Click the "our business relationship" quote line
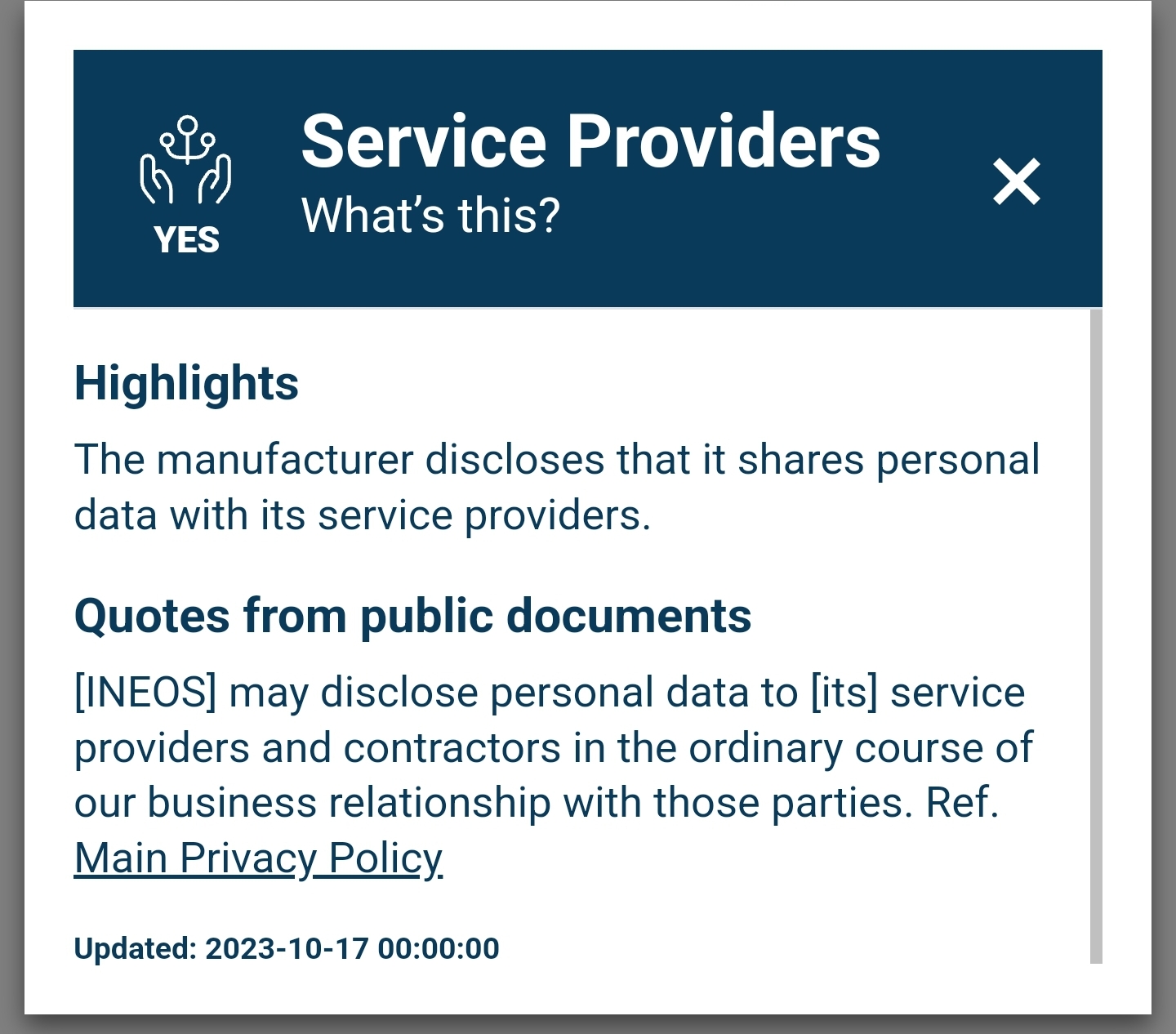This screenshot has height=1034, width=1176. [x=537, y=803]
